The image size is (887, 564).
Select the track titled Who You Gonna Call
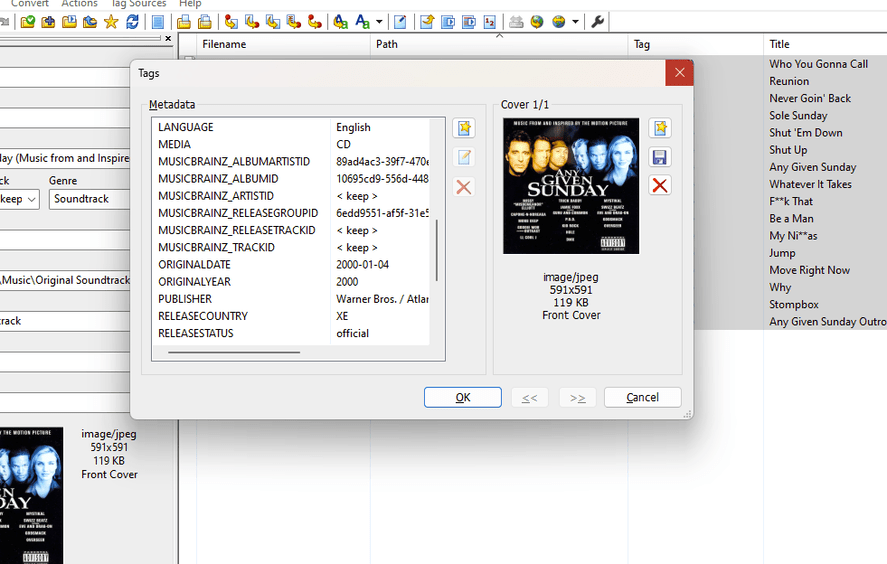pos(818,64)
